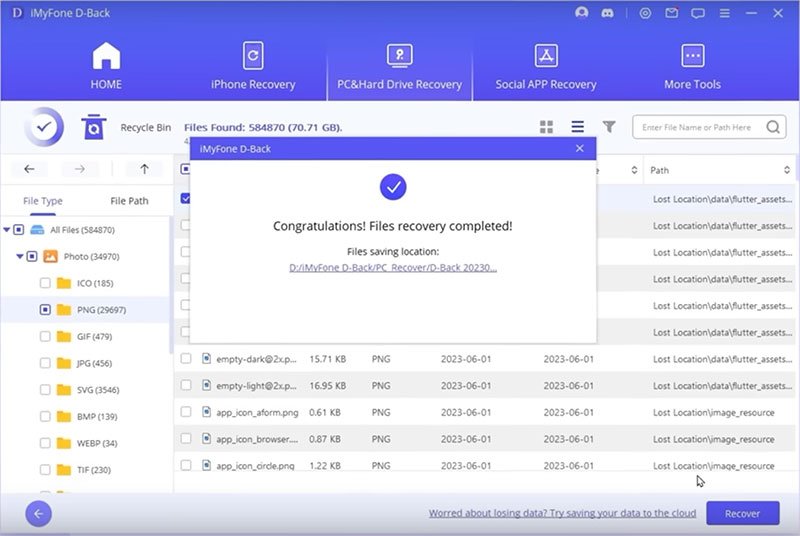Viewport: 800px width, 536px height.
Task: Switch to list view
Action: click(x=578, y=126)
